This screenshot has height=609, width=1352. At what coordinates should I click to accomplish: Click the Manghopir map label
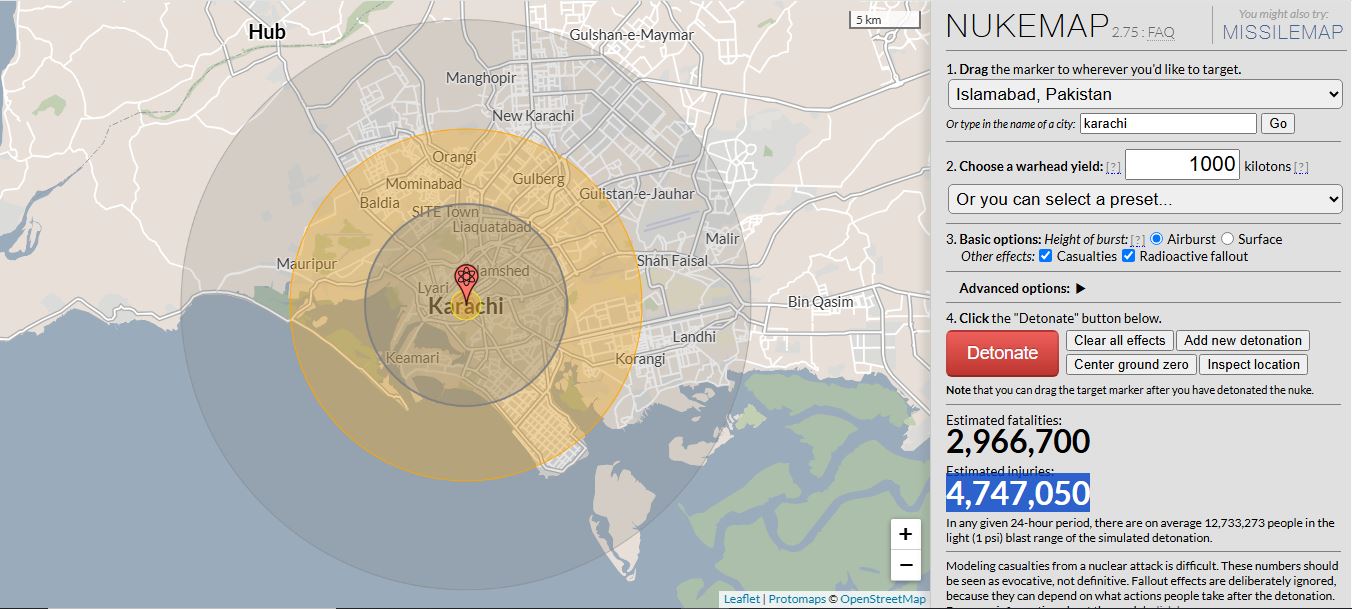(x=481, y=78)
